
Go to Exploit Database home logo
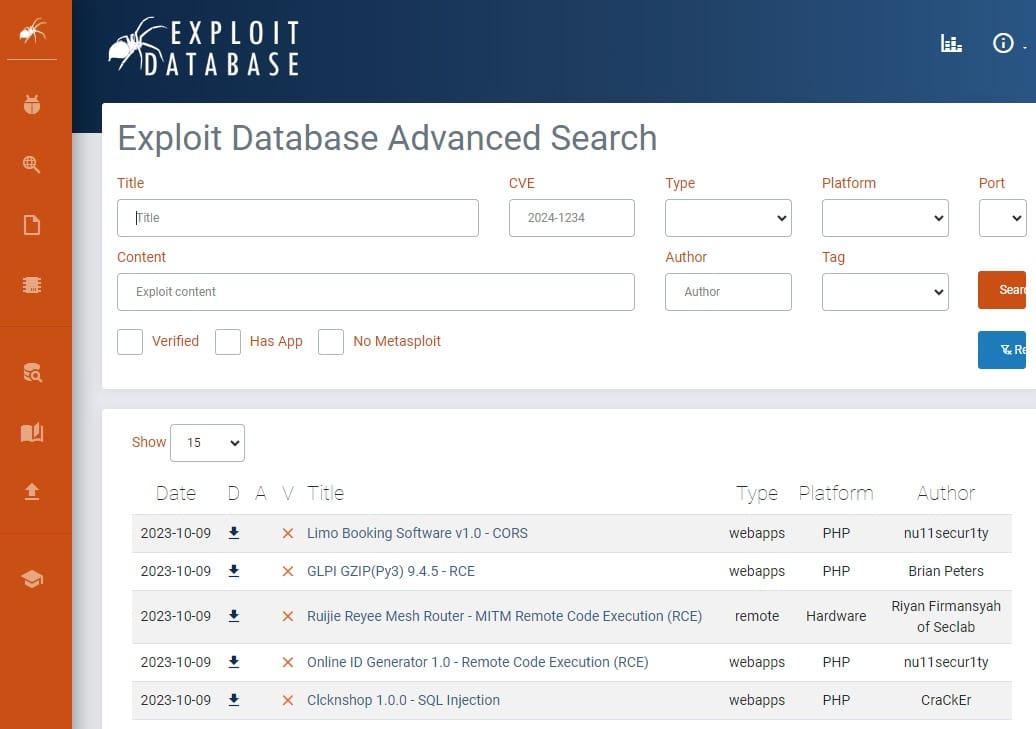204,46
